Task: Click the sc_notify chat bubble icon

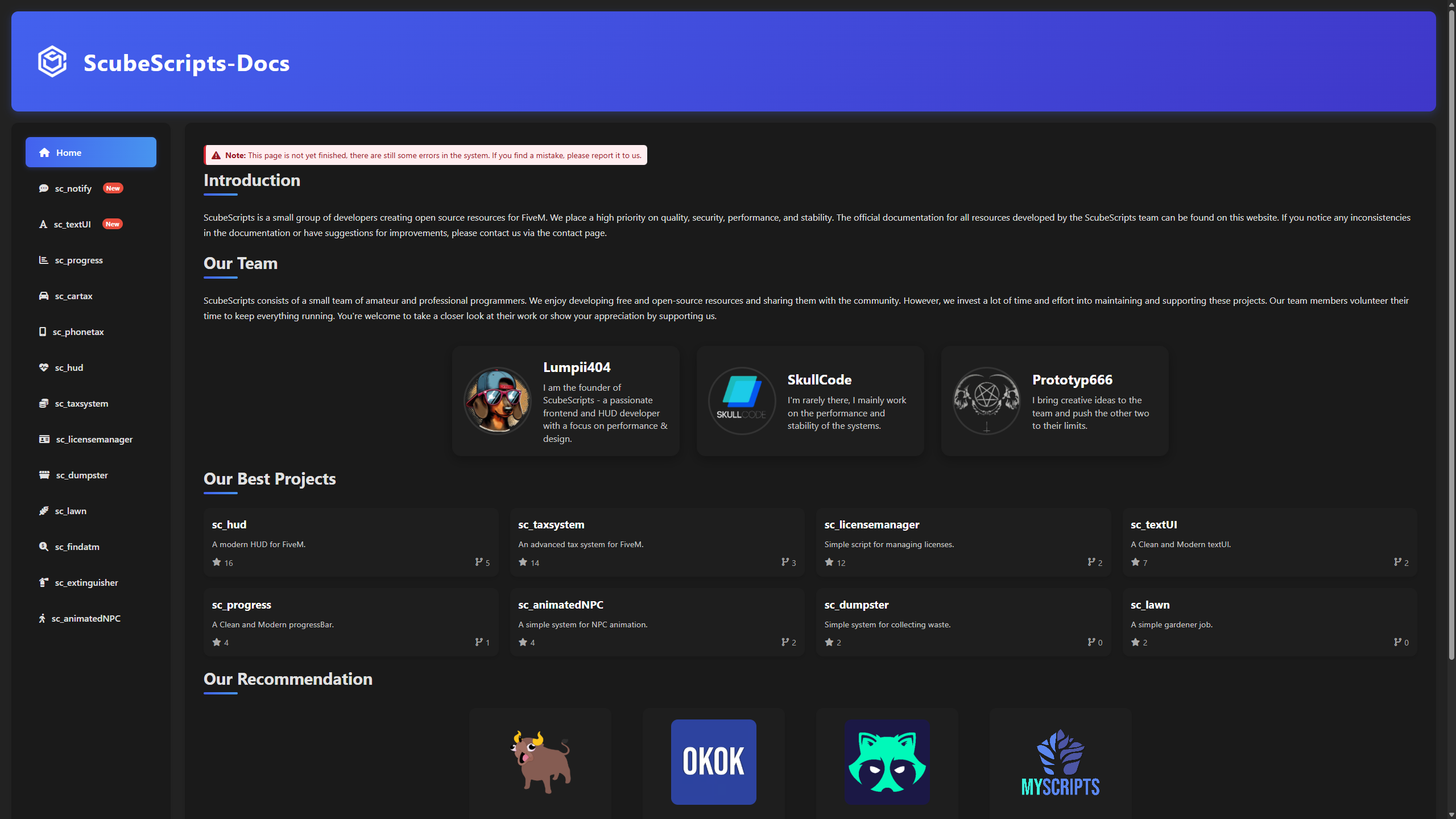Action: click(x=44, y=188)
